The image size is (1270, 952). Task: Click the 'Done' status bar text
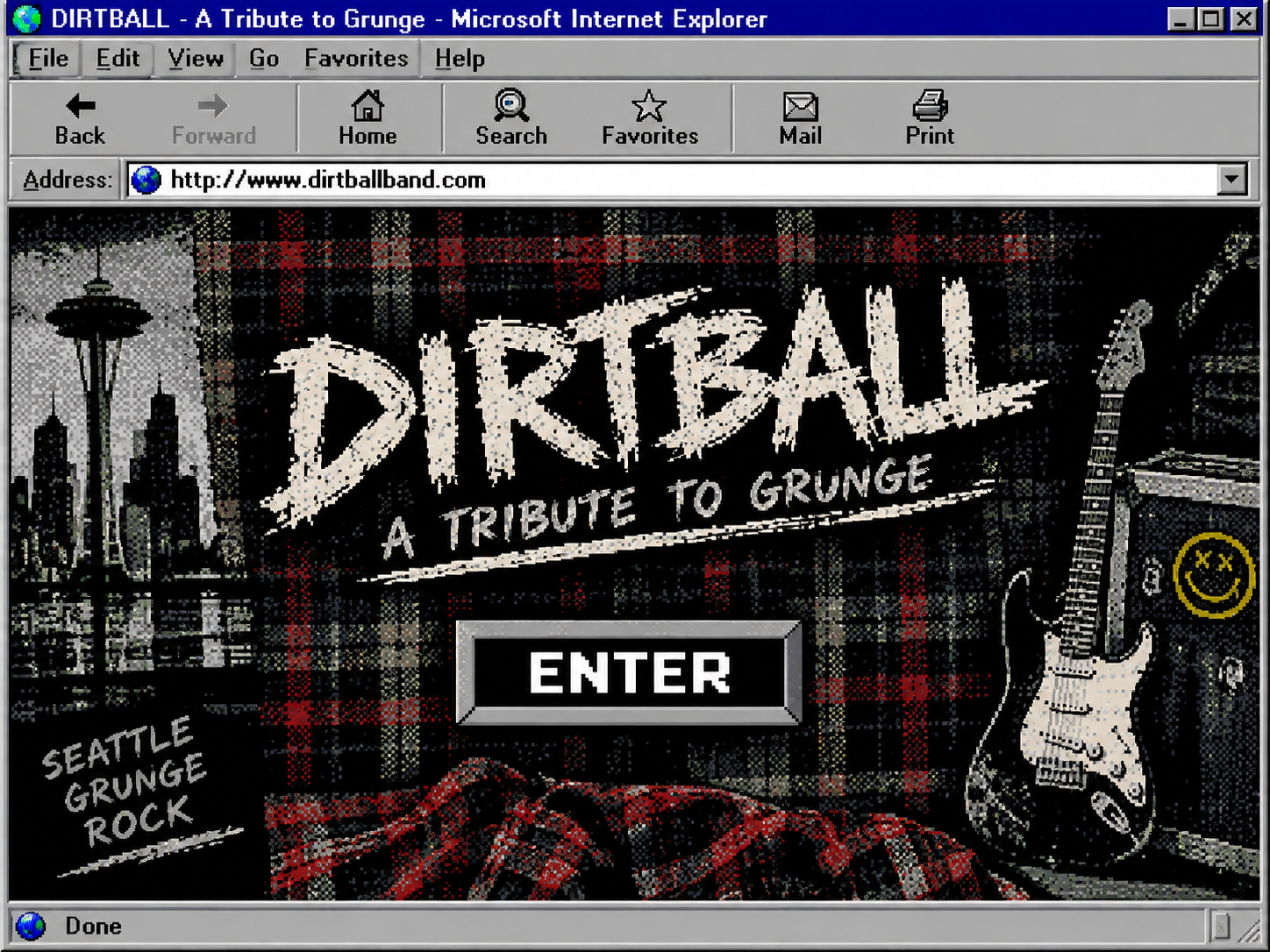point(93,926)
